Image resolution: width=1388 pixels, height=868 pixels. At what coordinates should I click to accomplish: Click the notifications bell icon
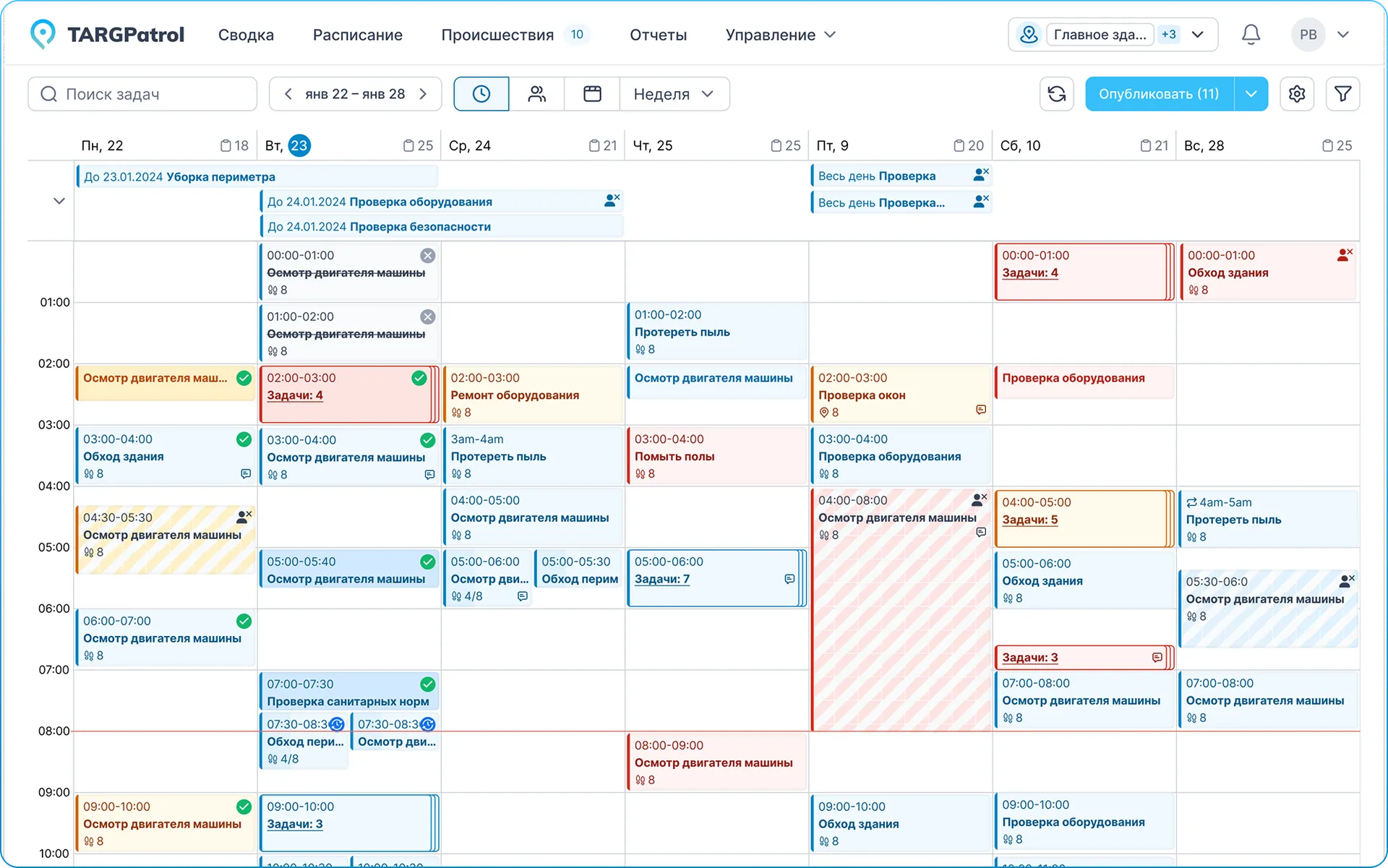(x=1251, y=35)
